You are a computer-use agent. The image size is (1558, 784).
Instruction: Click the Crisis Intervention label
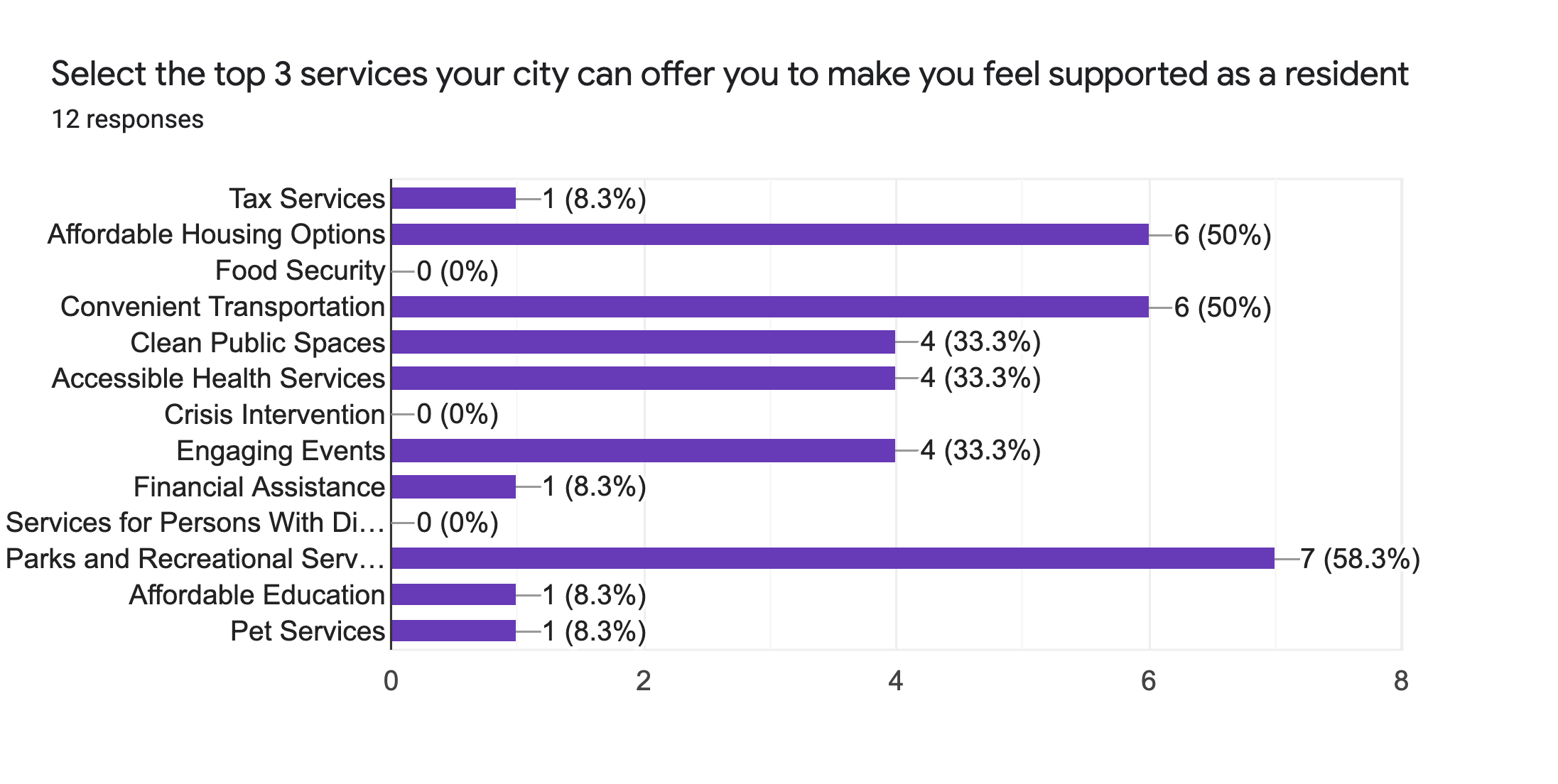point(274,415)
